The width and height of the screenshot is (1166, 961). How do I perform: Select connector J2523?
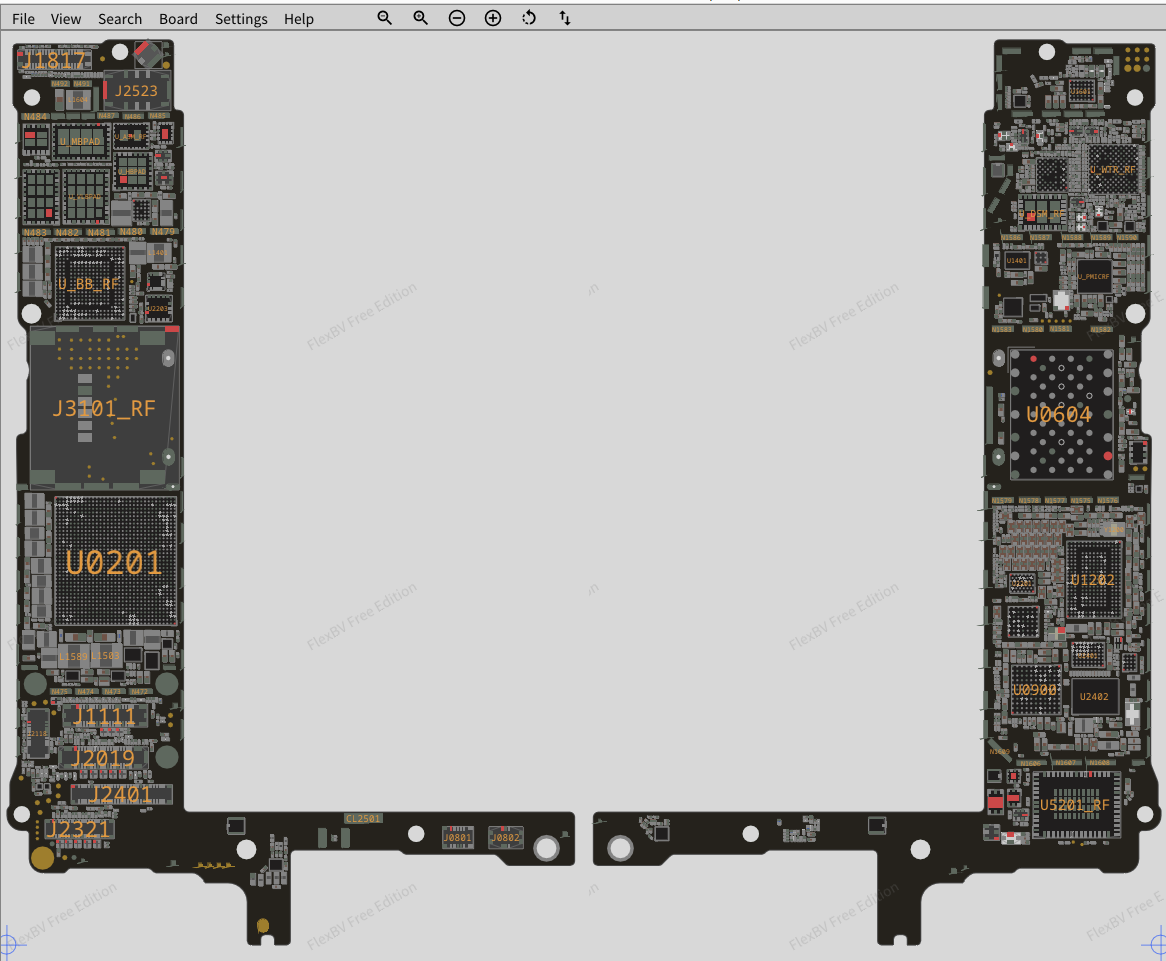click(x=136, y=91)
